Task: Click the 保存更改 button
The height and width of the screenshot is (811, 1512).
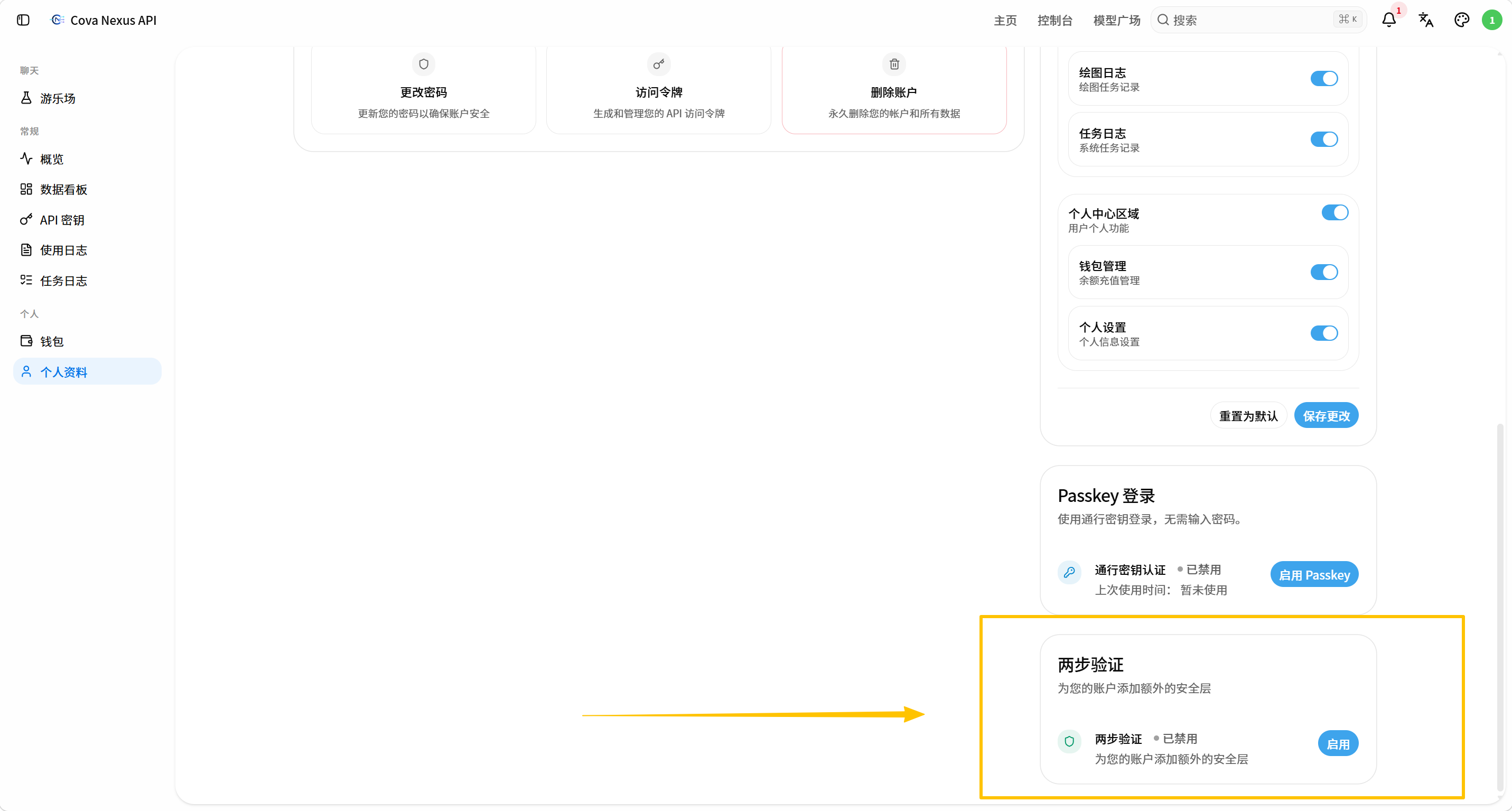Action: pyautogui.click(x=1326, y=415)
